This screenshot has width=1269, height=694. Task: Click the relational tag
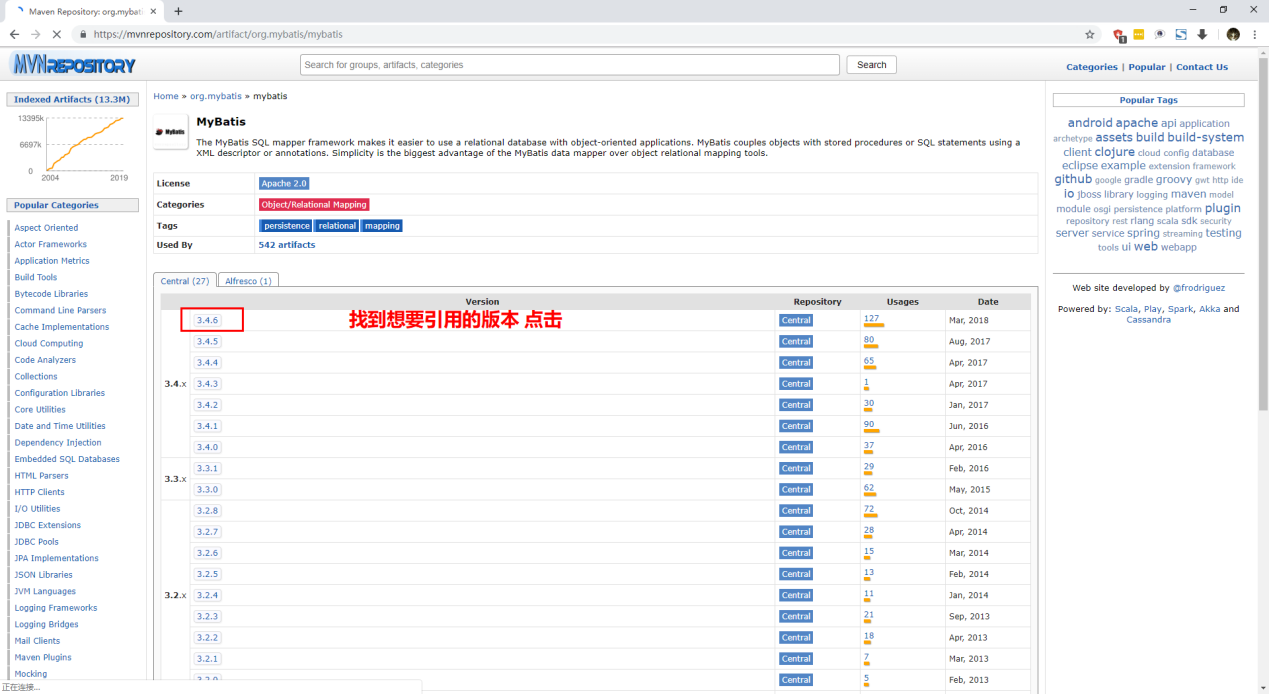click(x=337, y=226)
